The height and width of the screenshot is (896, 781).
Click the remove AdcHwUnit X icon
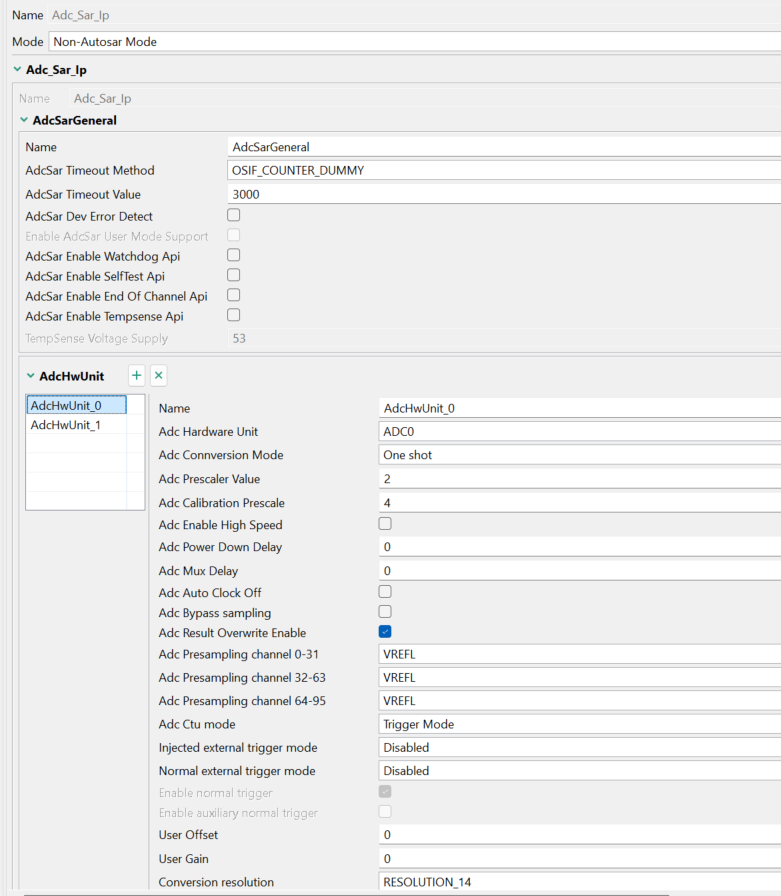pos(159,375)
